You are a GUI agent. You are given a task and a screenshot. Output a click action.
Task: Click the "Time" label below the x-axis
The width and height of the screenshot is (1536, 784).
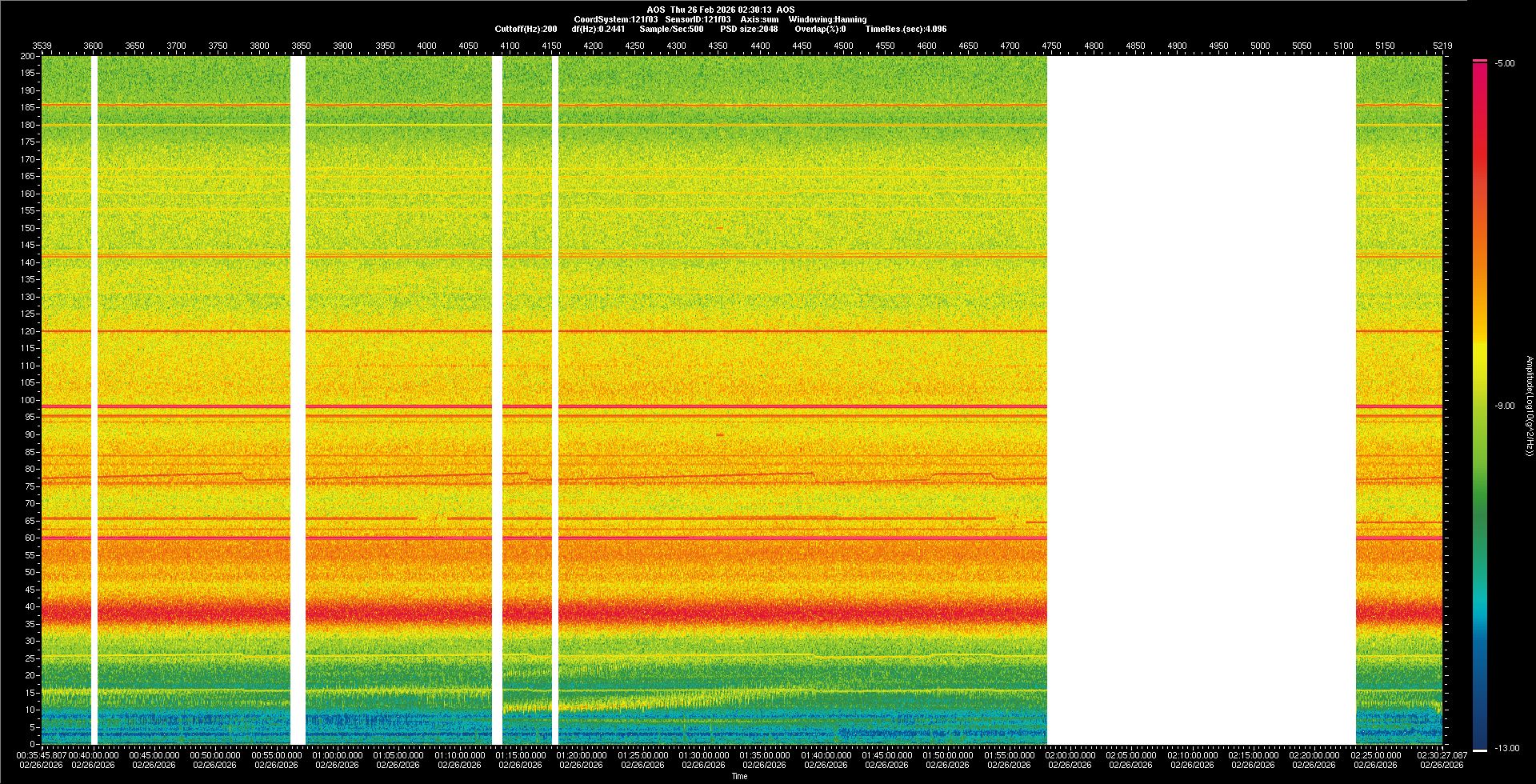(739, 776)
